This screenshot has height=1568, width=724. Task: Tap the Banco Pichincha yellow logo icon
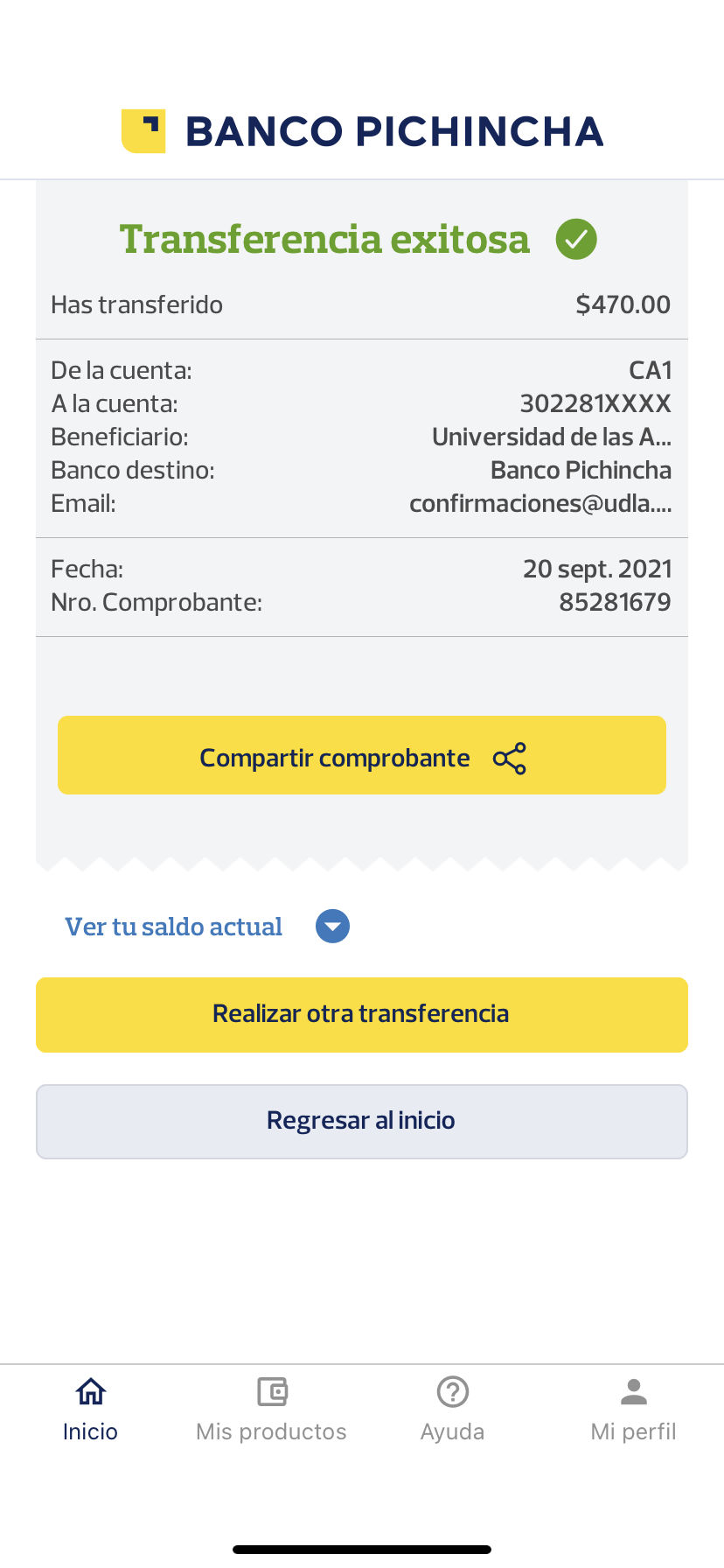click(143, 131)
